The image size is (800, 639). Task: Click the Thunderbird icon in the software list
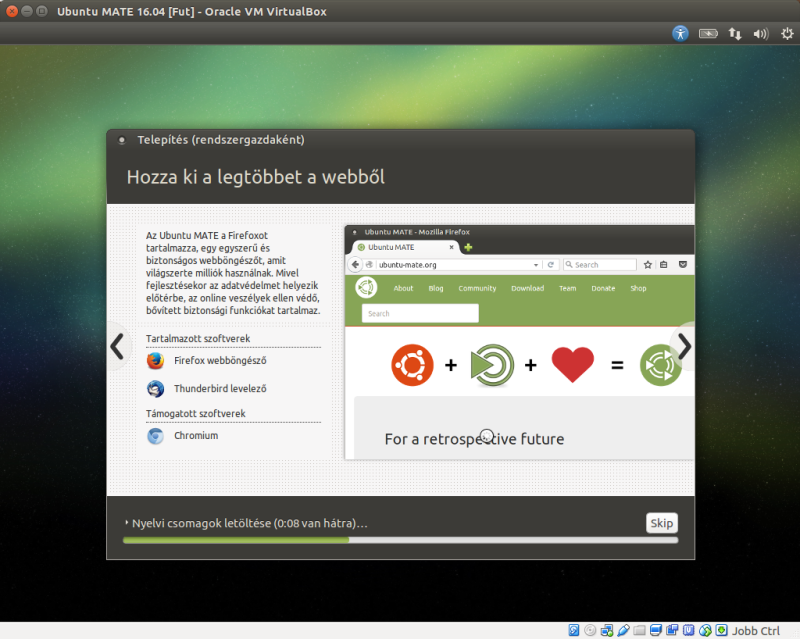click(156, 389)
